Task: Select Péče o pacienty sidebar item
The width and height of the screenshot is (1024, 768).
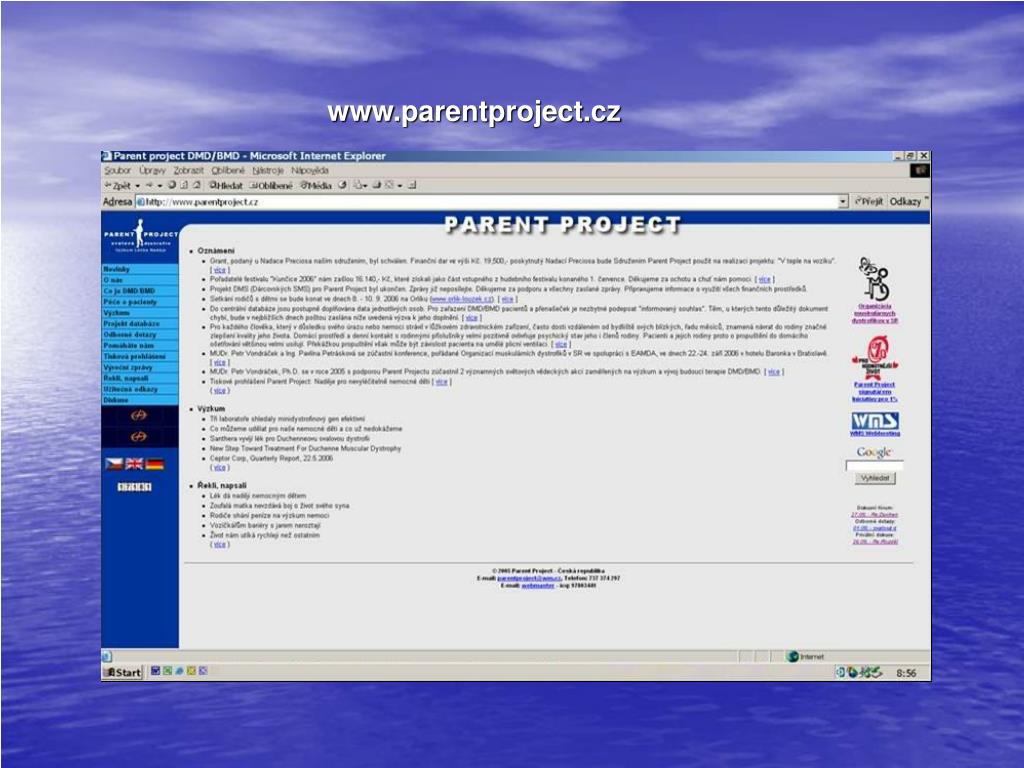Action: tap(140, 302)
